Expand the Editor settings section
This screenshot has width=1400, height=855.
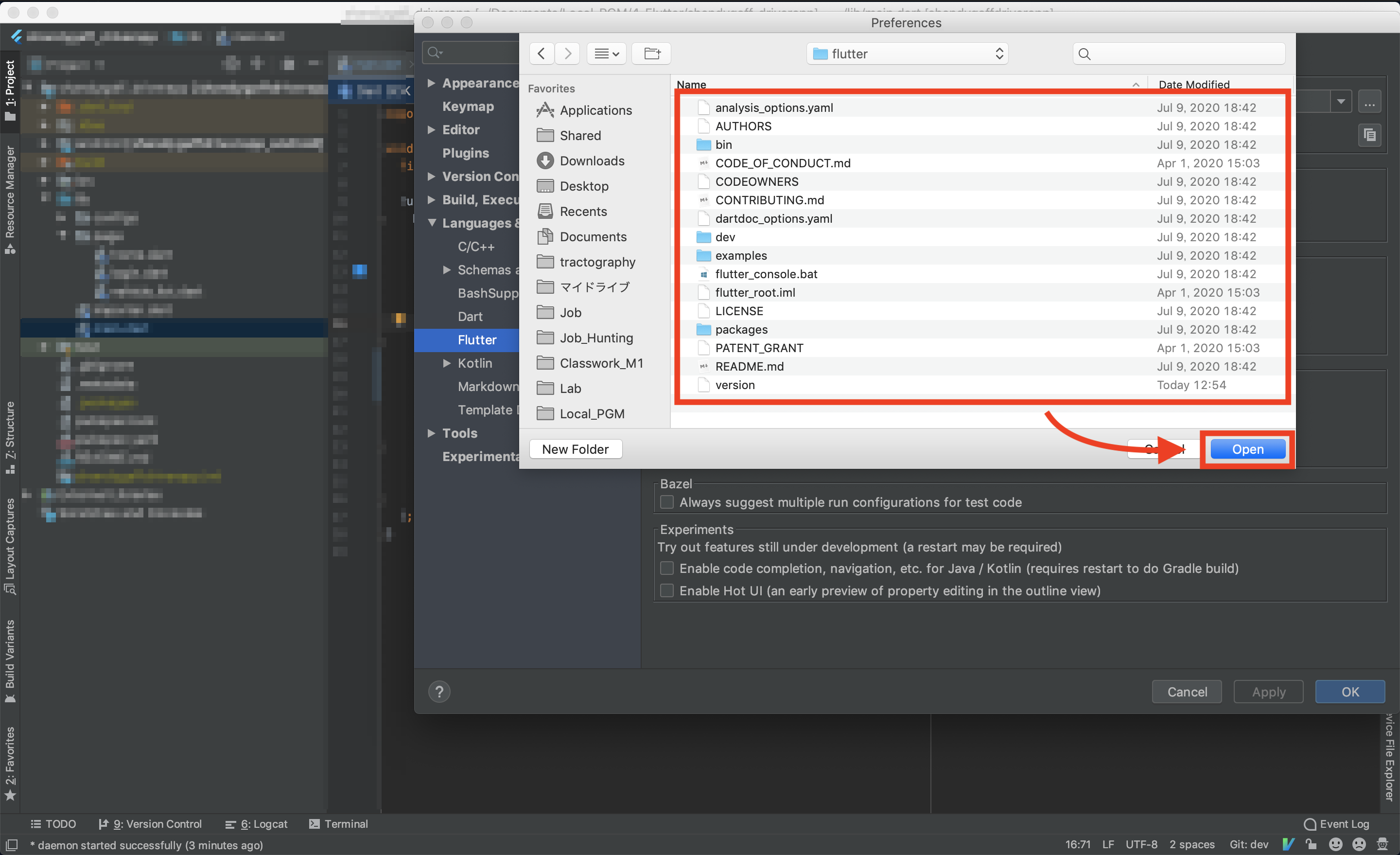point(431,130)
